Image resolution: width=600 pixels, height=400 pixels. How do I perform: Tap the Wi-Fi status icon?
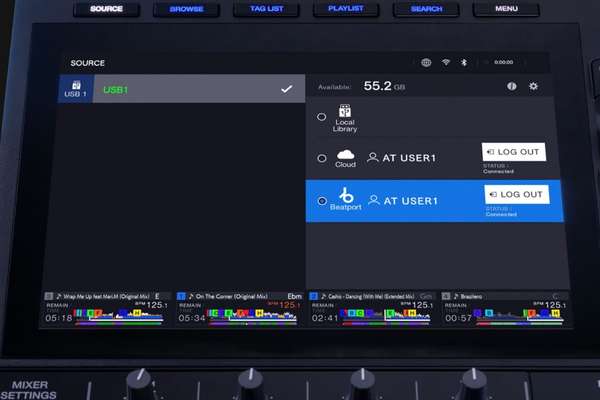(446, 62)
